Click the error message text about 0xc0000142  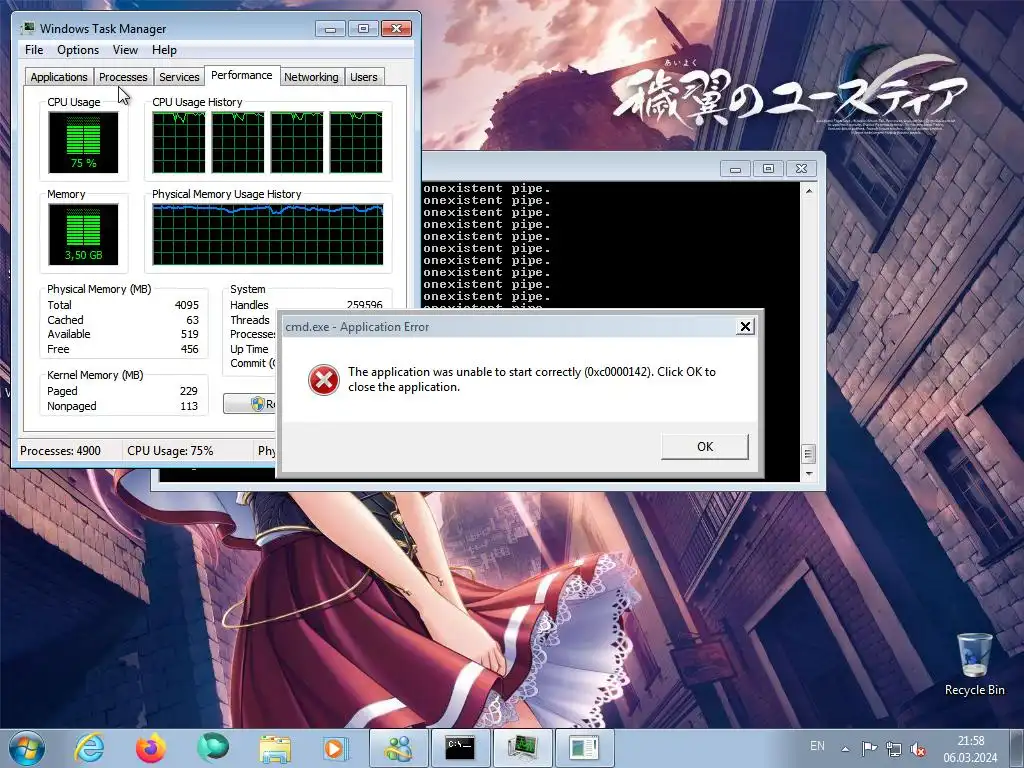coord(532,379)
